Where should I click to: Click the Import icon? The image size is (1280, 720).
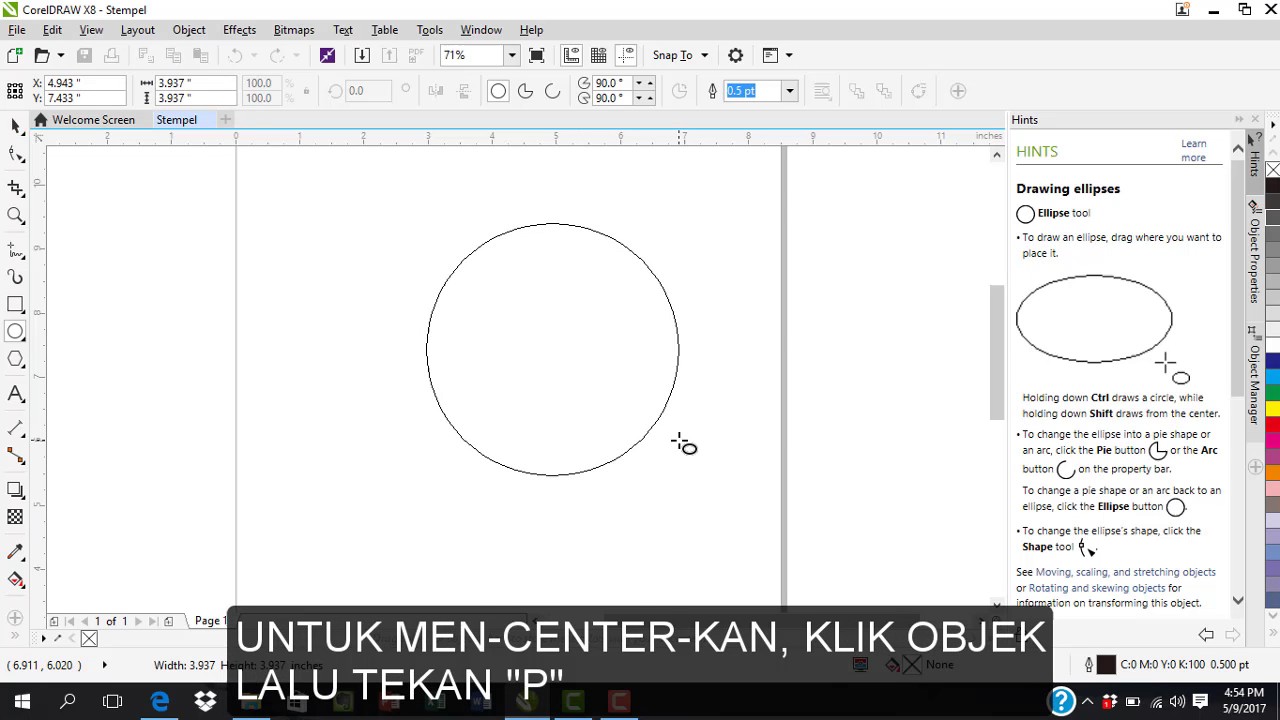coord(362,55)
